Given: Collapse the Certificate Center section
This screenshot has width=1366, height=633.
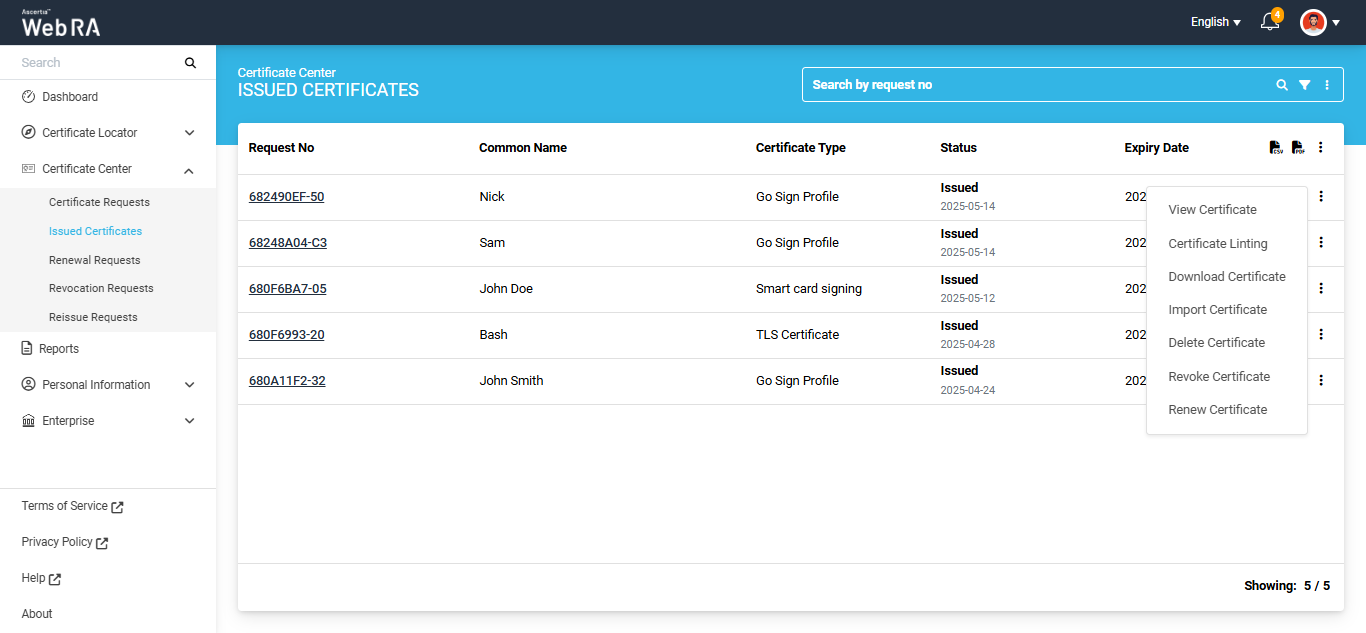Looking at the screenshot, I should coord(108,169).
